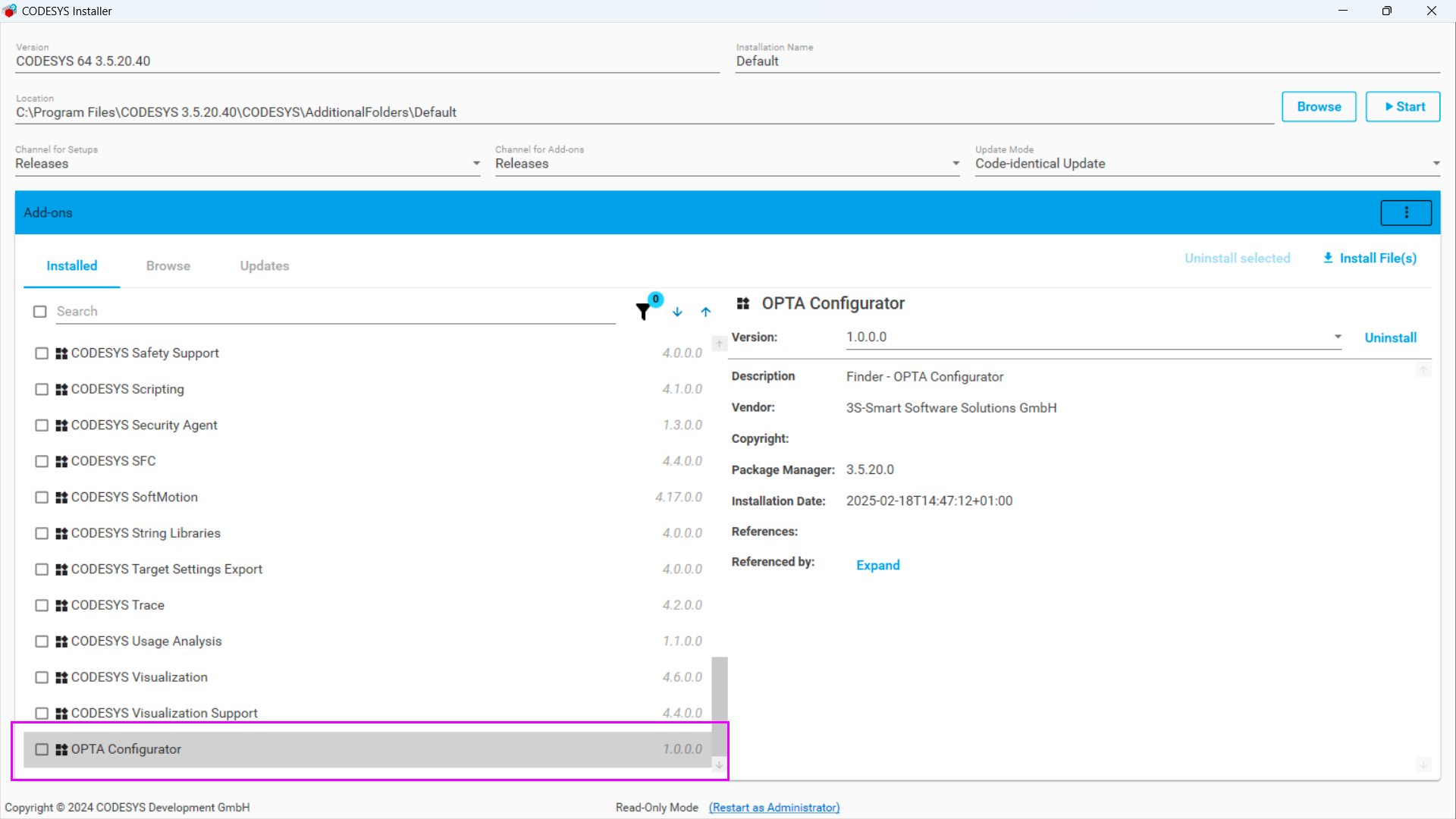Click the add-on Search field

[334, 312]
